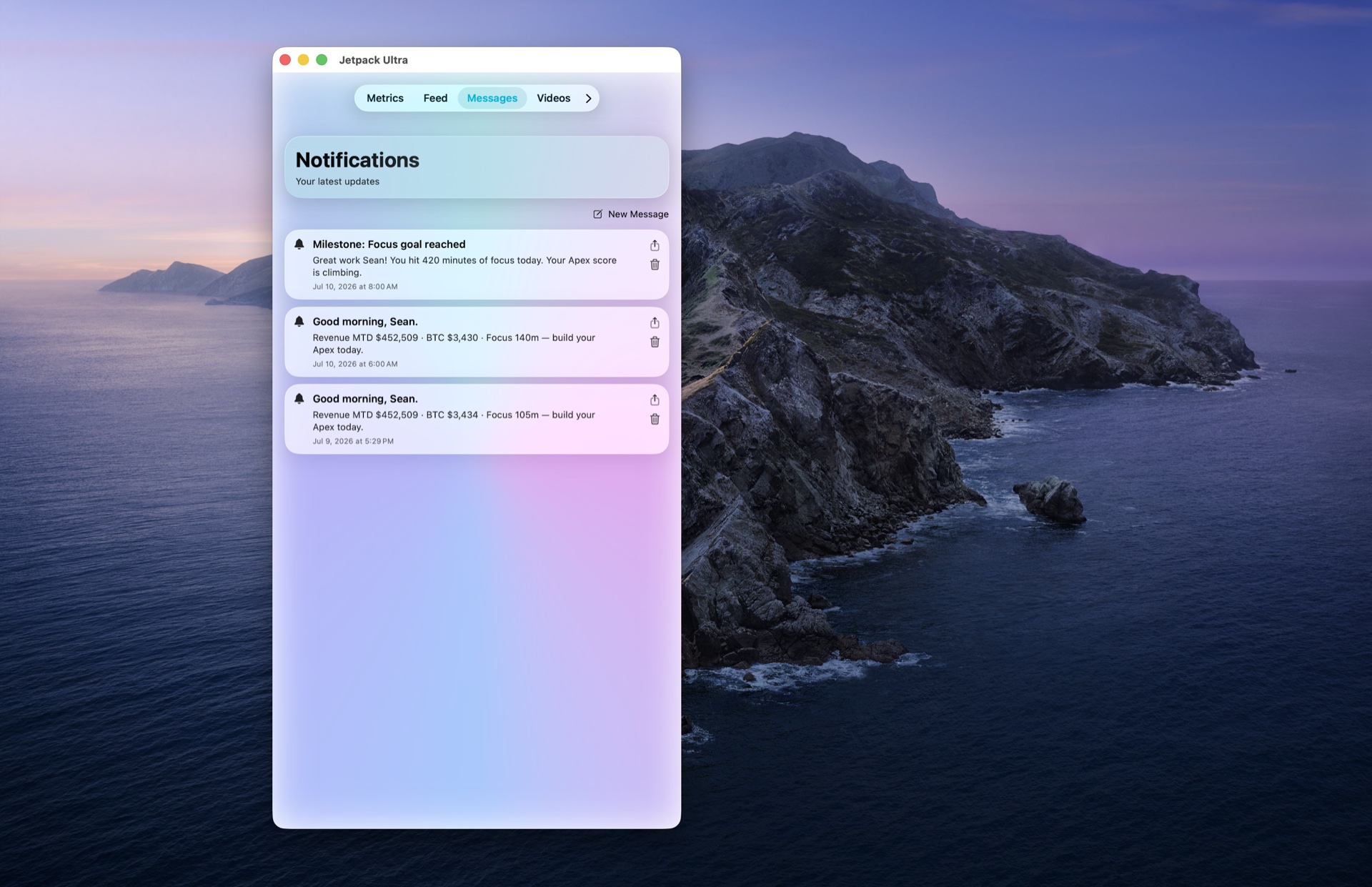Image resolution: width=1372 pixels, height=887 pixels.
Task: Close the Jetpack Ultra window
Action: pyautogui.click(x=285, y=60)
